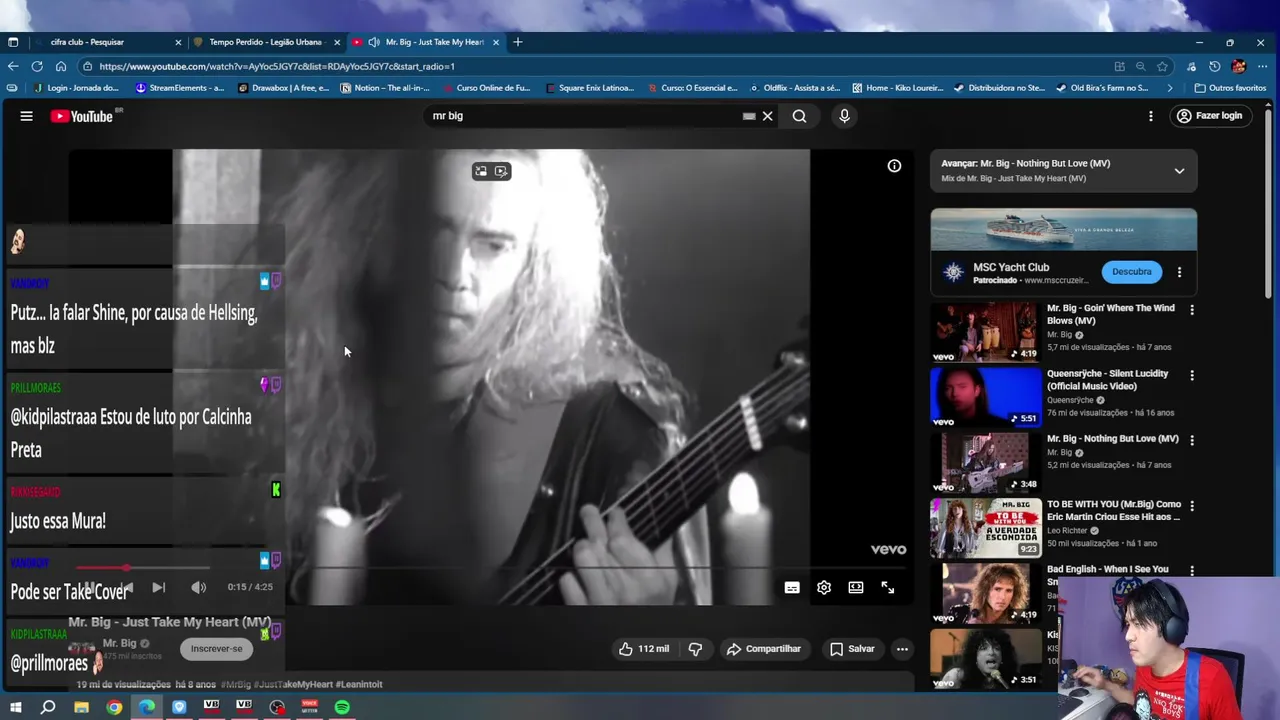Open tab actions menu at window top-left
This screenshot has height=720, width=1280.
[x=13, y=42]
